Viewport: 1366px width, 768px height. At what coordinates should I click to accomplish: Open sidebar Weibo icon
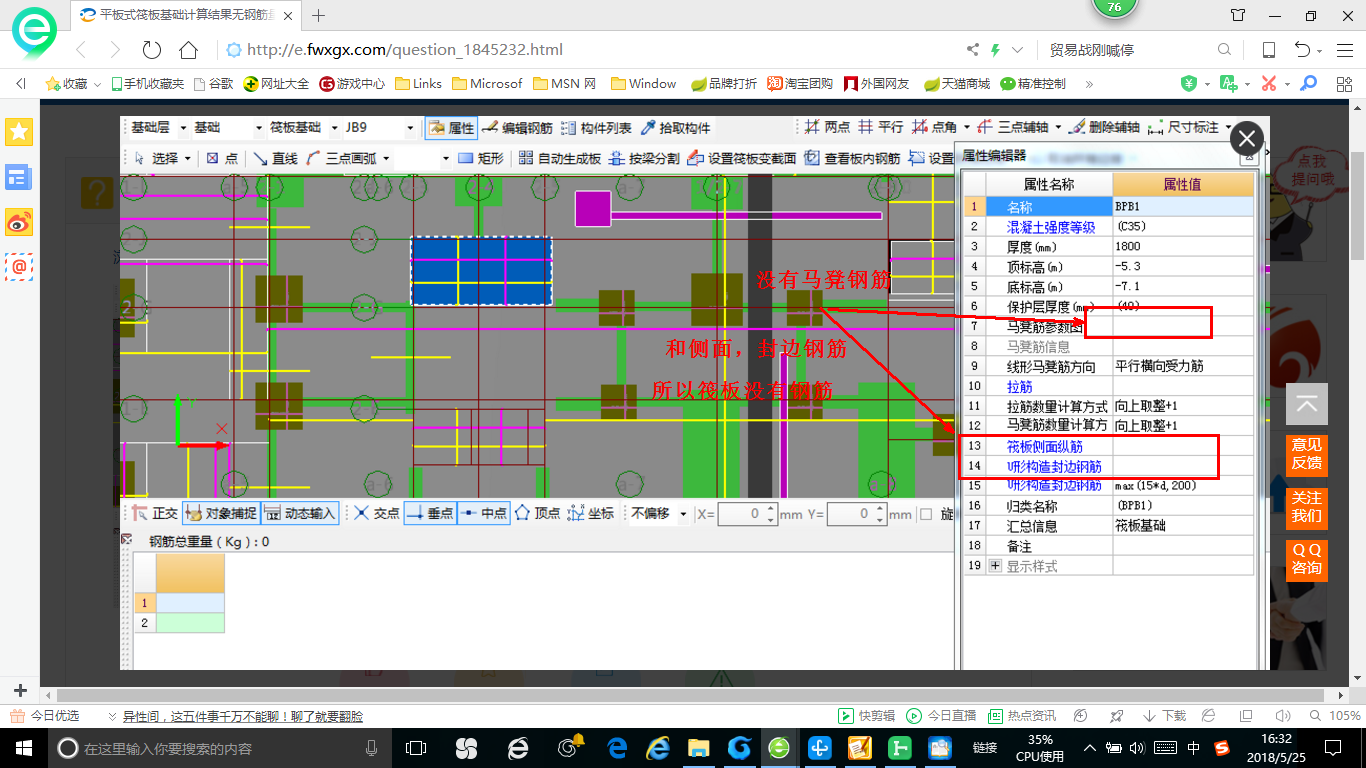[x=20, y=222]
